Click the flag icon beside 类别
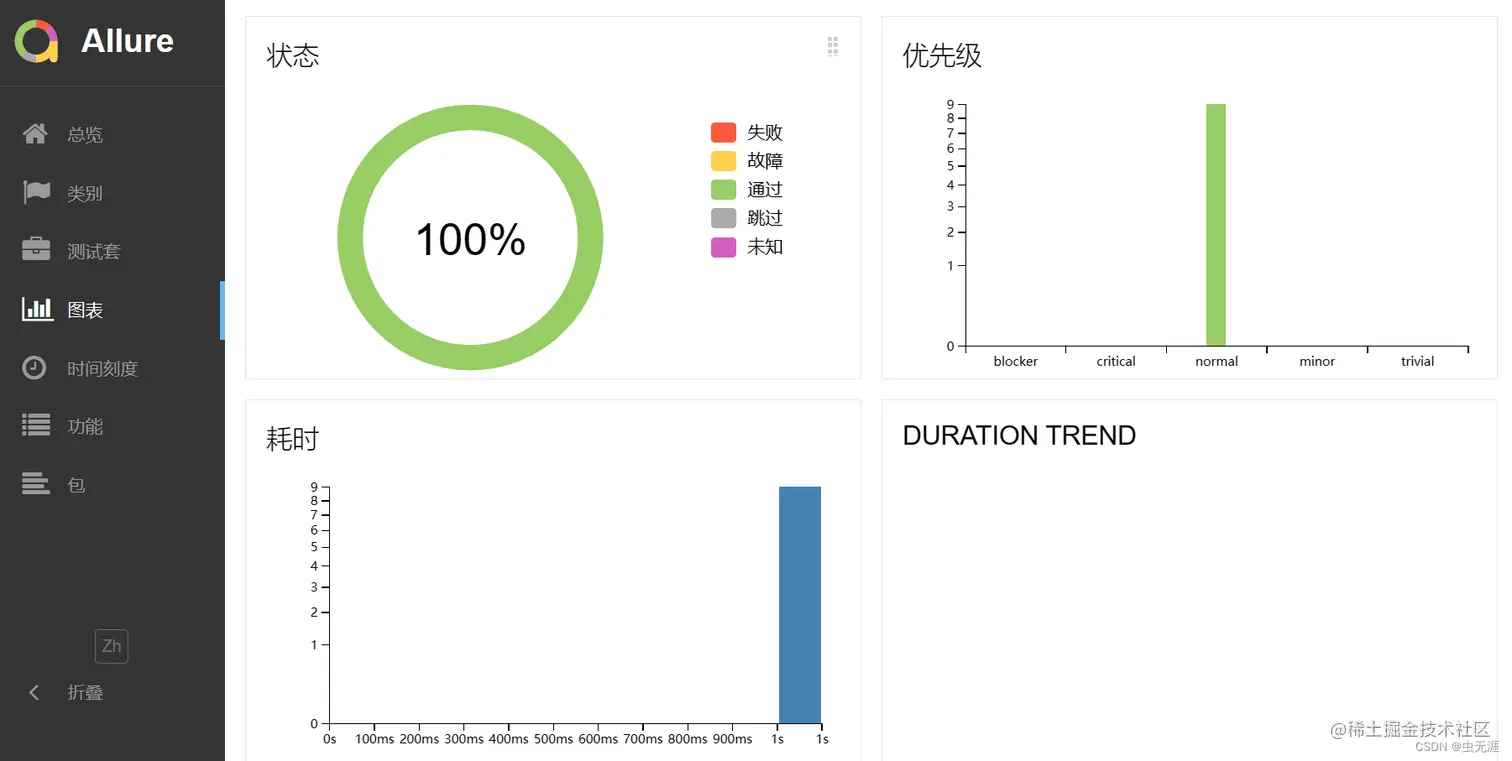The width and height of the screenshot is (1512, 761). pos(36,192)
